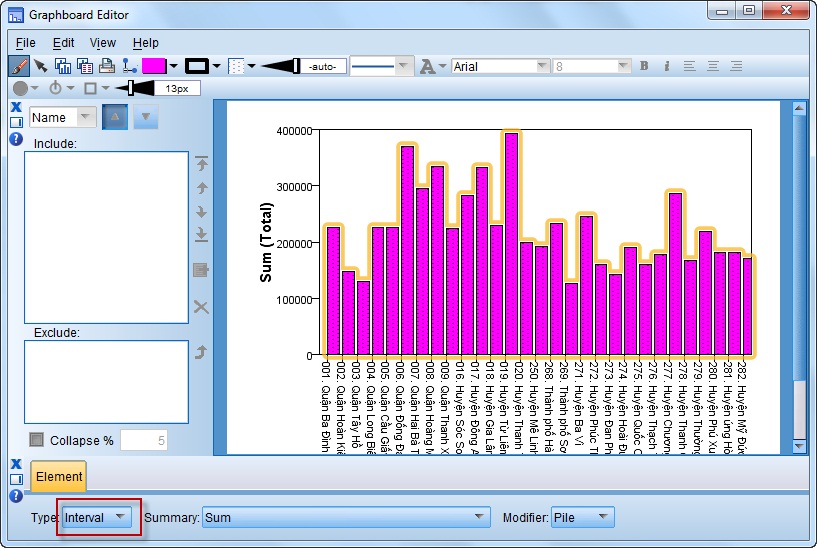Click the Italic text formatting icon
817x548 pixels.
click(666, 66)
